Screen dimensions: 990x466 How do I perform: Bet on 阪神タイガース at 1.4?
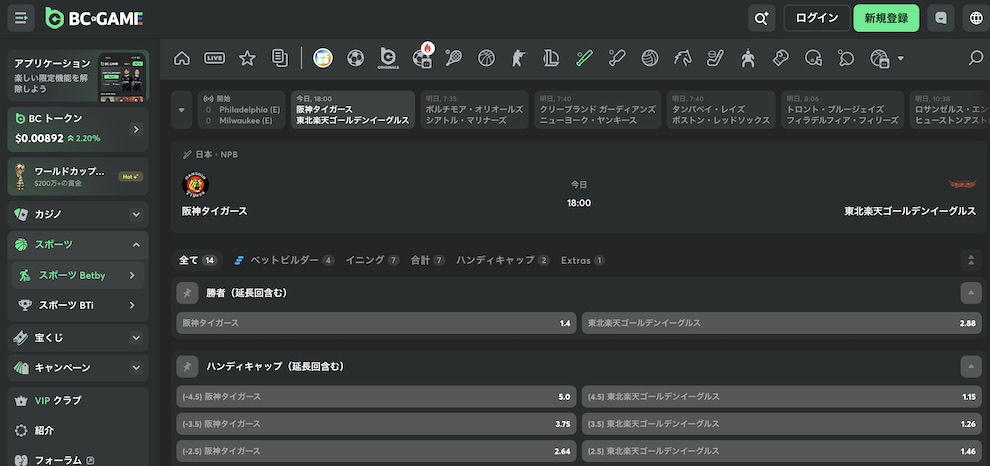[376, 323]
